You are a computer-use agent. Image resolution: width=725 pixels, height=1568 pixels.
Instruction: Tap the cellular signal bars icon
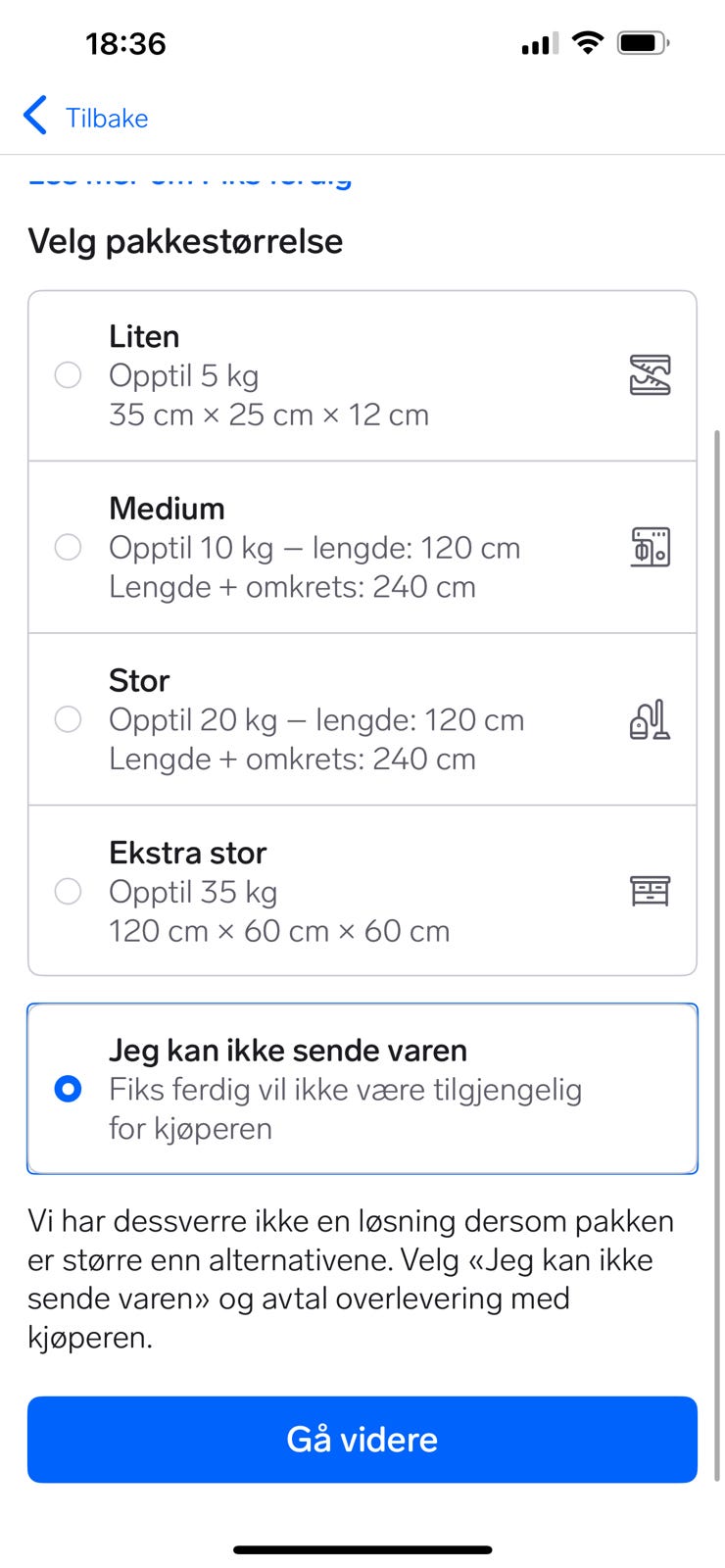click(540, 44)
